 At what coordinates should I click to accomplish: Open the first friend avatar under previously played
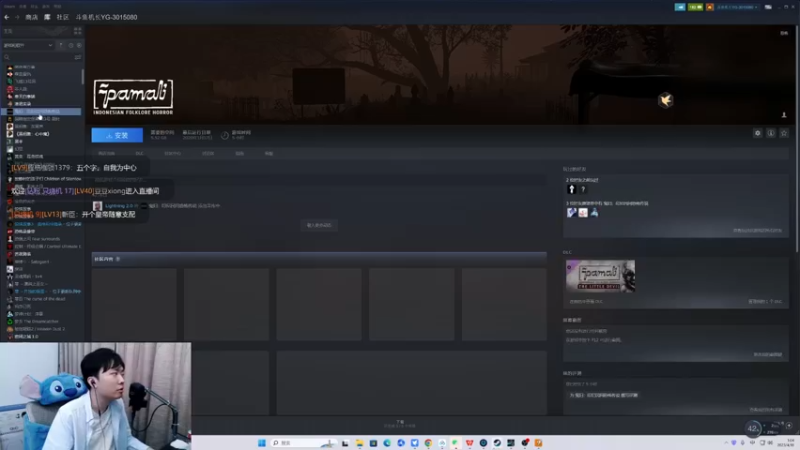(x=571, y=189)
